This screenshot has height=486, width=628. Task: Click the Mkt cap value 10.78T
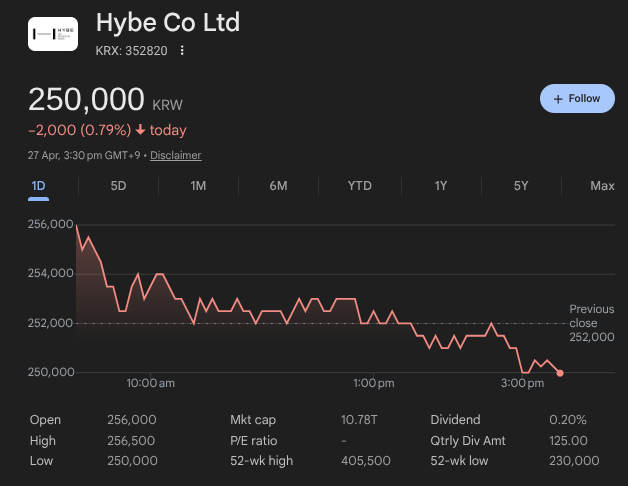pos(359,420)
